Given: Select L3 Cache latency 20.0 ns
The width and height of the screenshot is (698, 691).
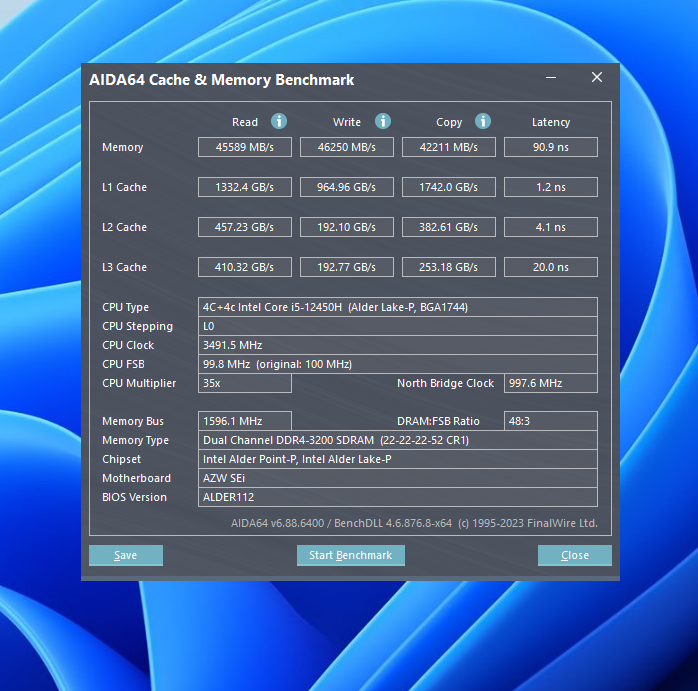Looking at the screenshot, I should tap(551, 267).
